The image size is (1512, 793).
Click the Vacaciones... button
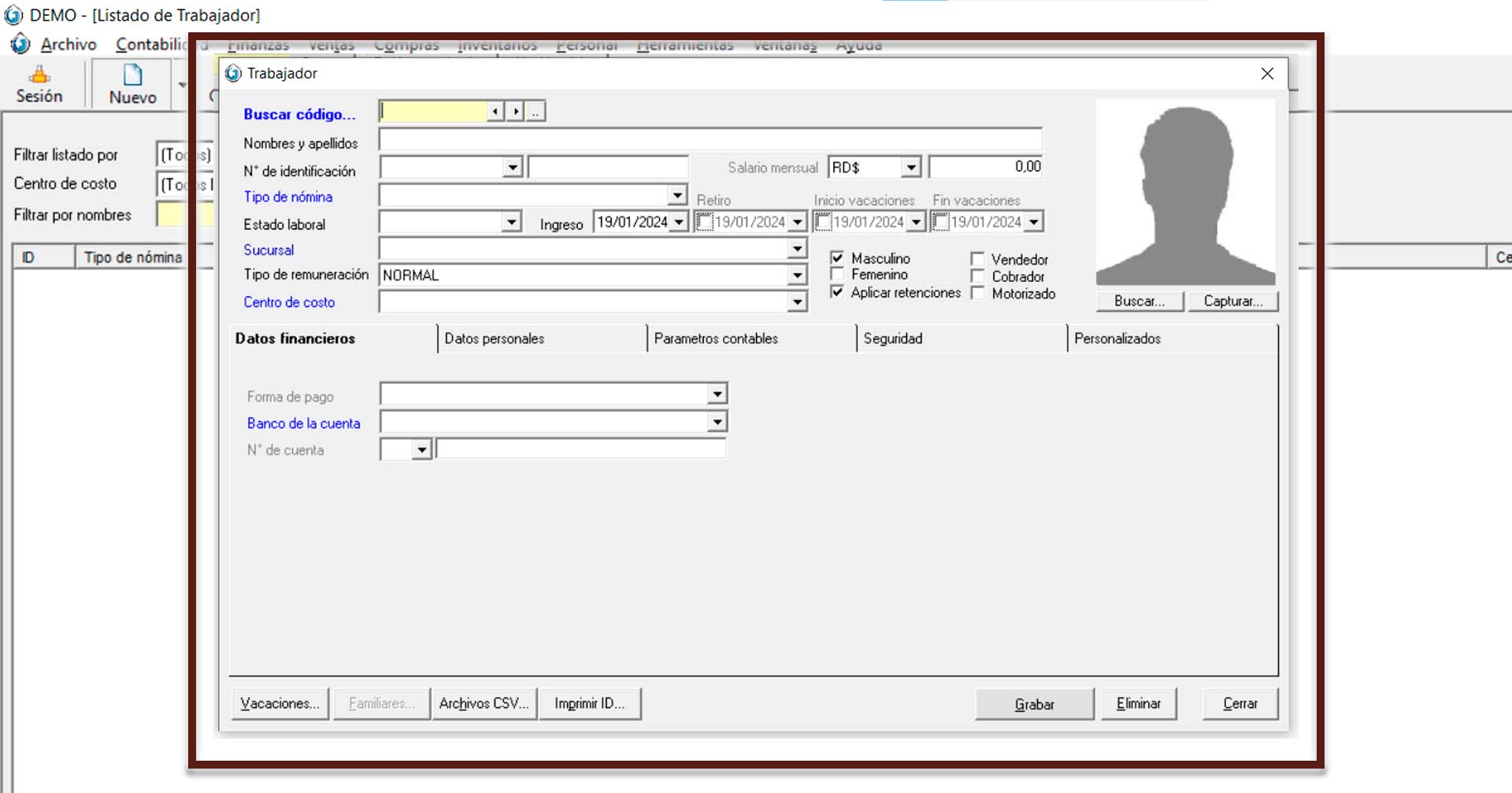tap(280, 703)
